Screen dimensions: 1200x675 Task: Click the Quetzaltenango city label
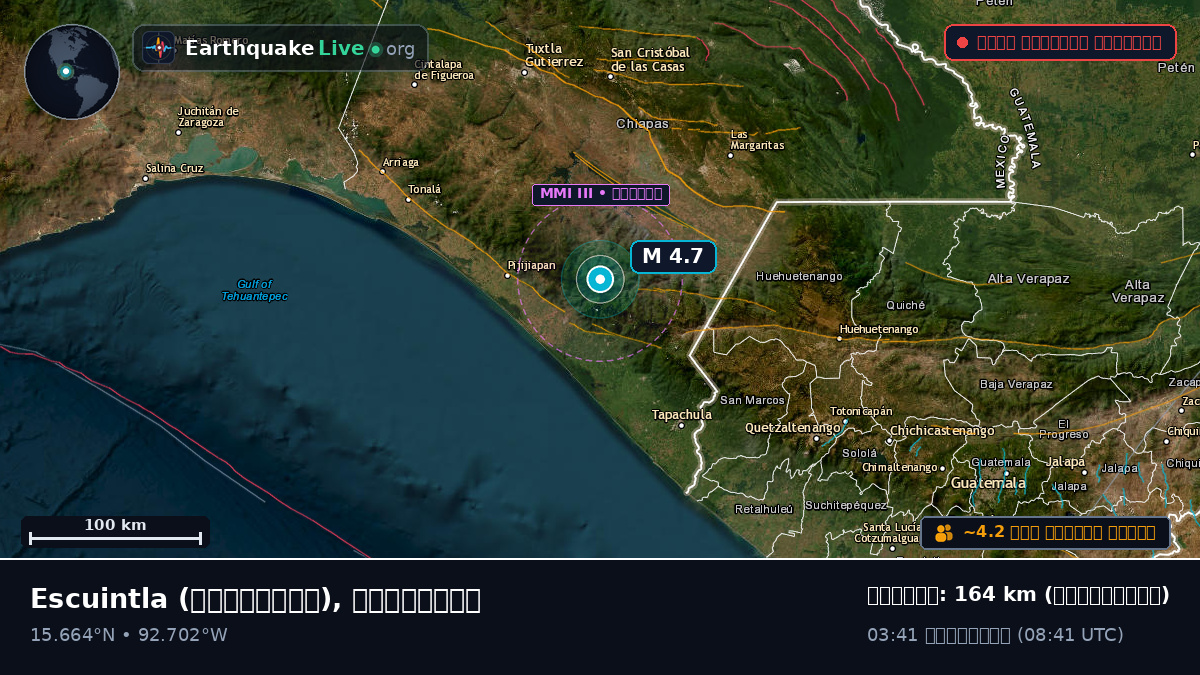tap(793, 427)
